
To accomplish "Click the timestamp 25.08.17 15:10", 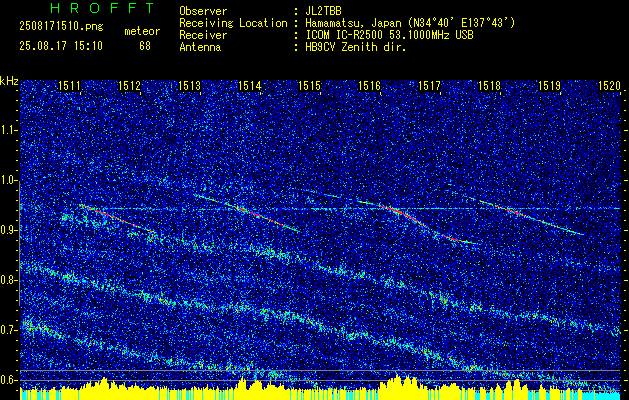I will point(61,46).
